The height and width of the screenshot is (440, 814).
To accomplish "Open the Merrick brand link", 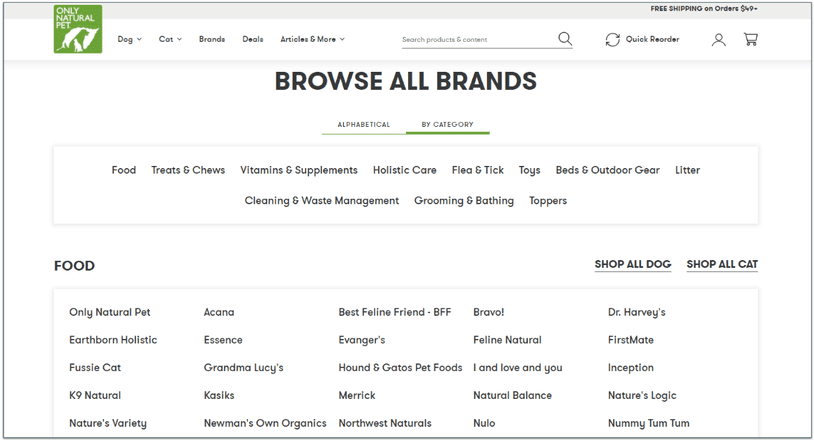I will click(357, 395).
